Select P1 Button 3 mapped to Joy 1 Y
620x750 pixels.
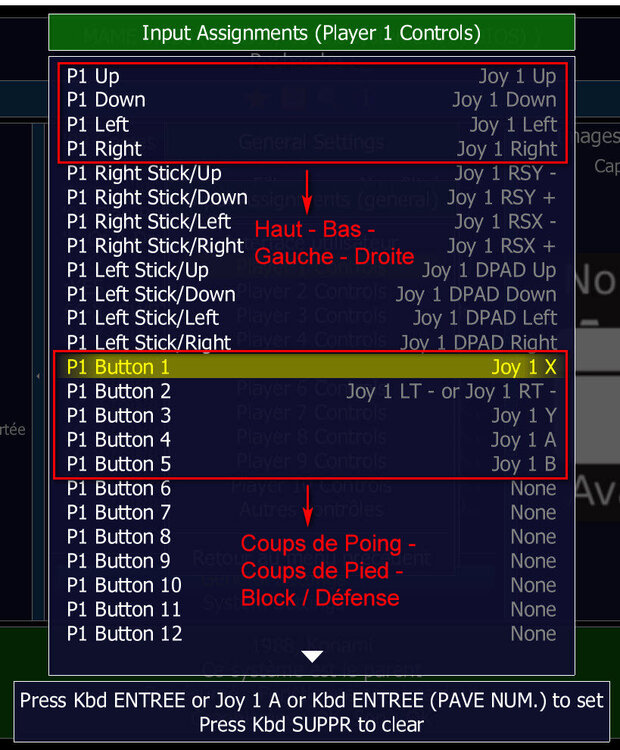(311, 416)
